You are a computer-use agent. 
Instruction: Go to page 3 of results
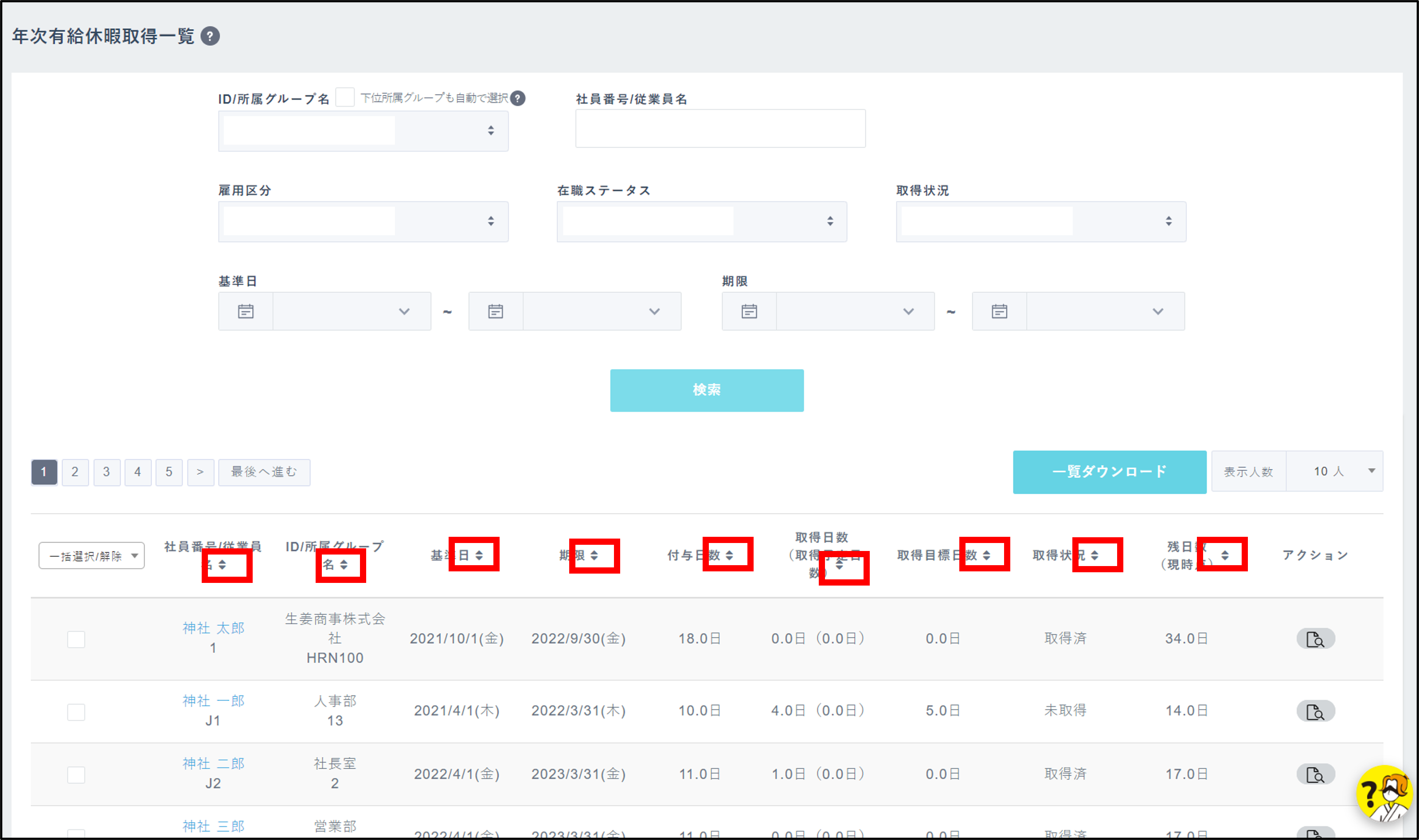tap(106, 472)
